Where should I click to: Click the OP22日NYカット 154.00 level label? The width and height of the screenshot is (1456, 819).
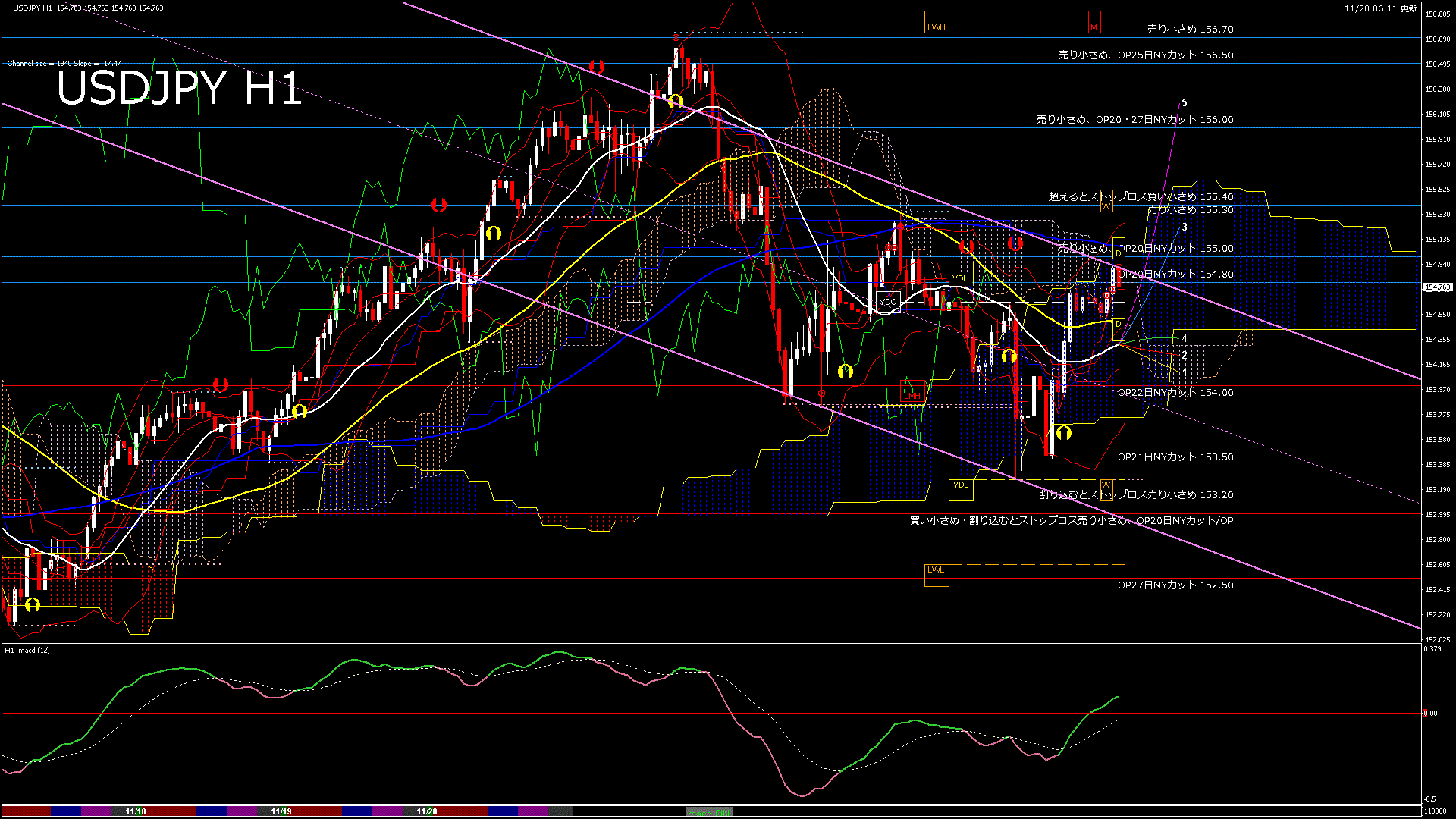pos(1175,393)
